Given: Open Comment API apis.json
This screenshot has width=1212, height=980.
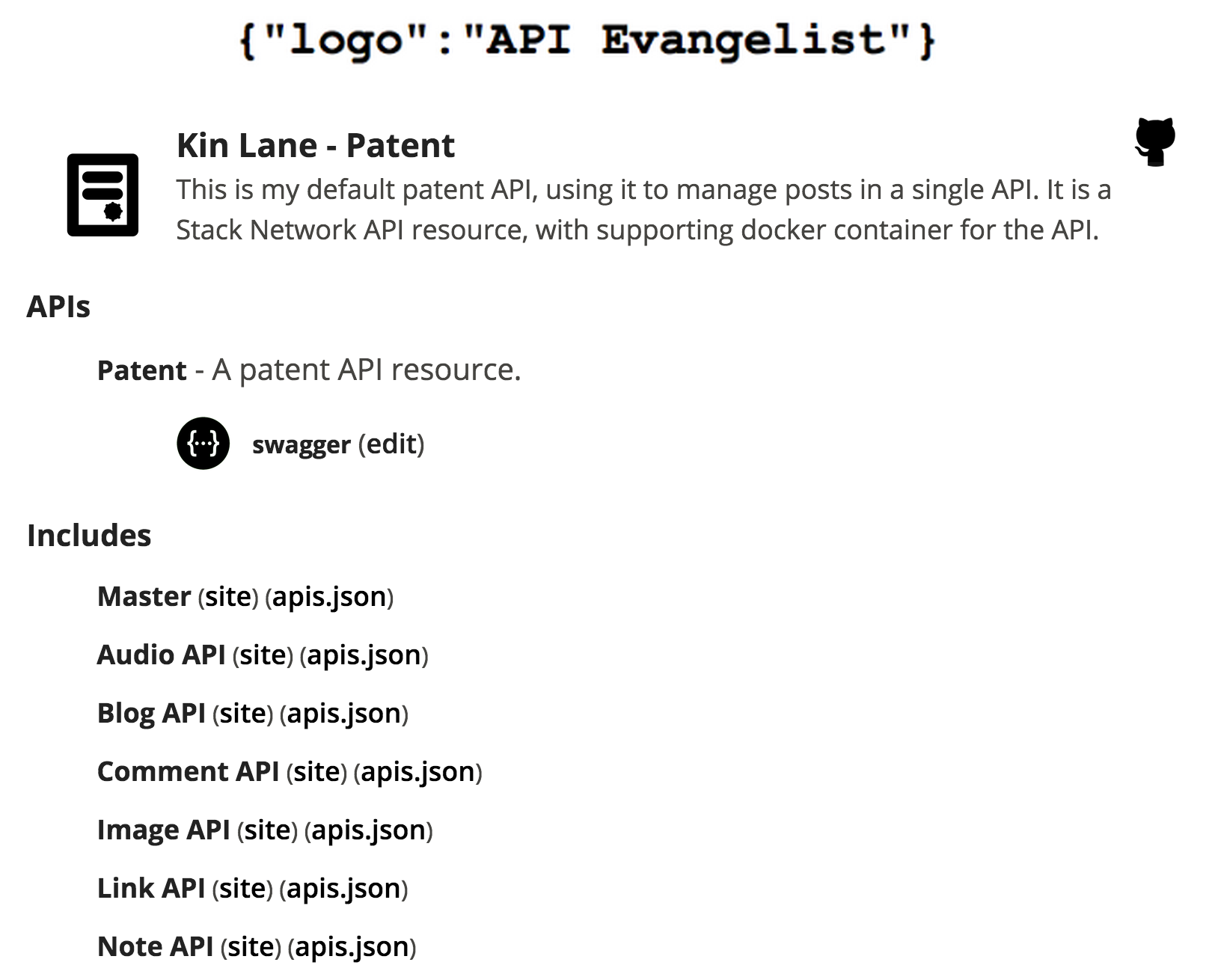Looking at the screenshot, I should [x=418, y=772].
